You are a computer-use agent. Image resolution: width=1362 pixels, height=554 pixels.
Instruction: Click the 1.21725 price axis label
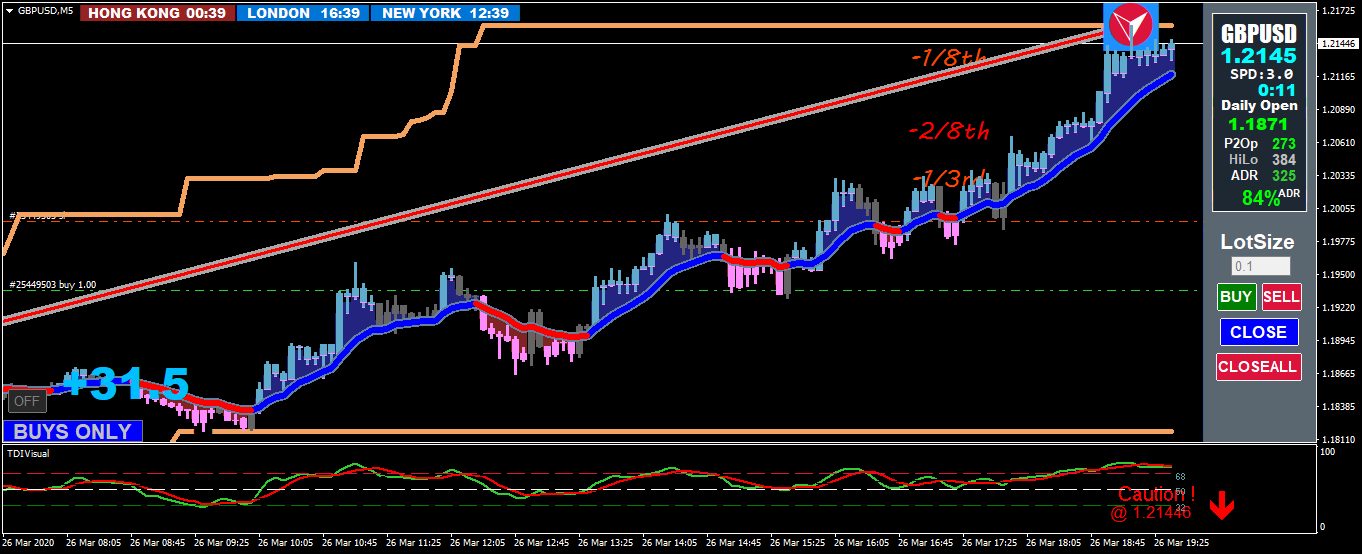pos(1337,10)
